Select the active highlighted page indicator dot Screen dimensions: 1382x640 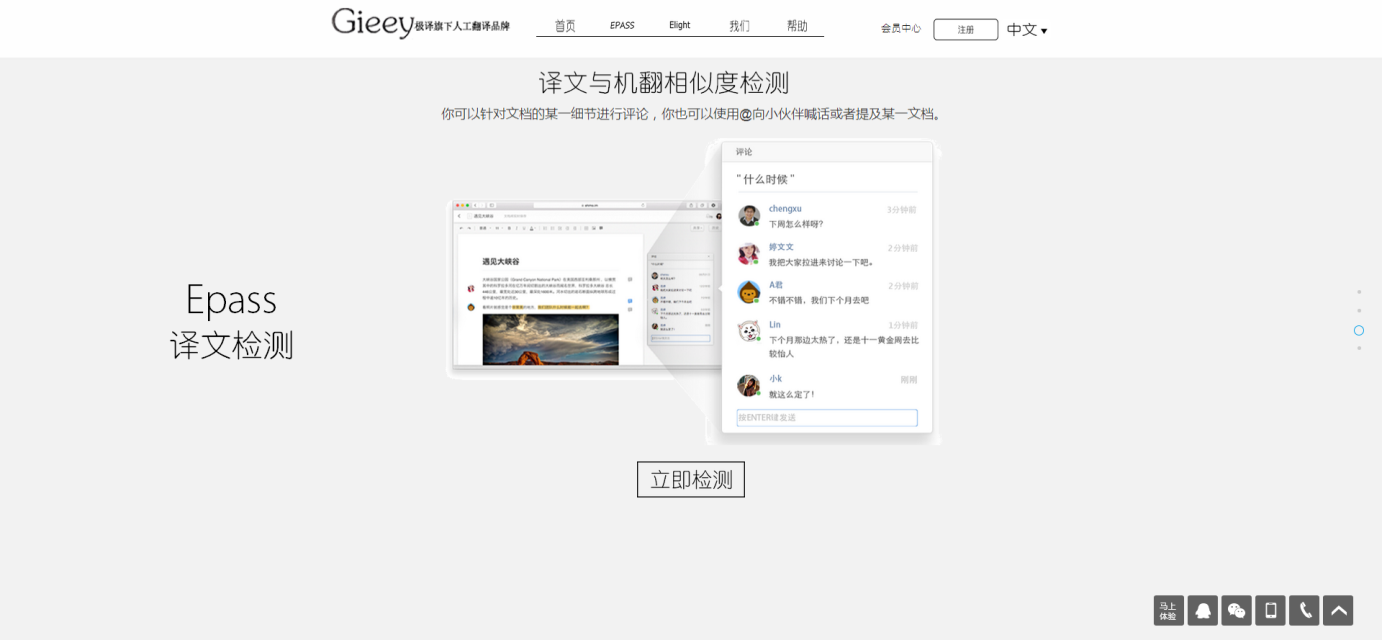[x=1359, y=330]
